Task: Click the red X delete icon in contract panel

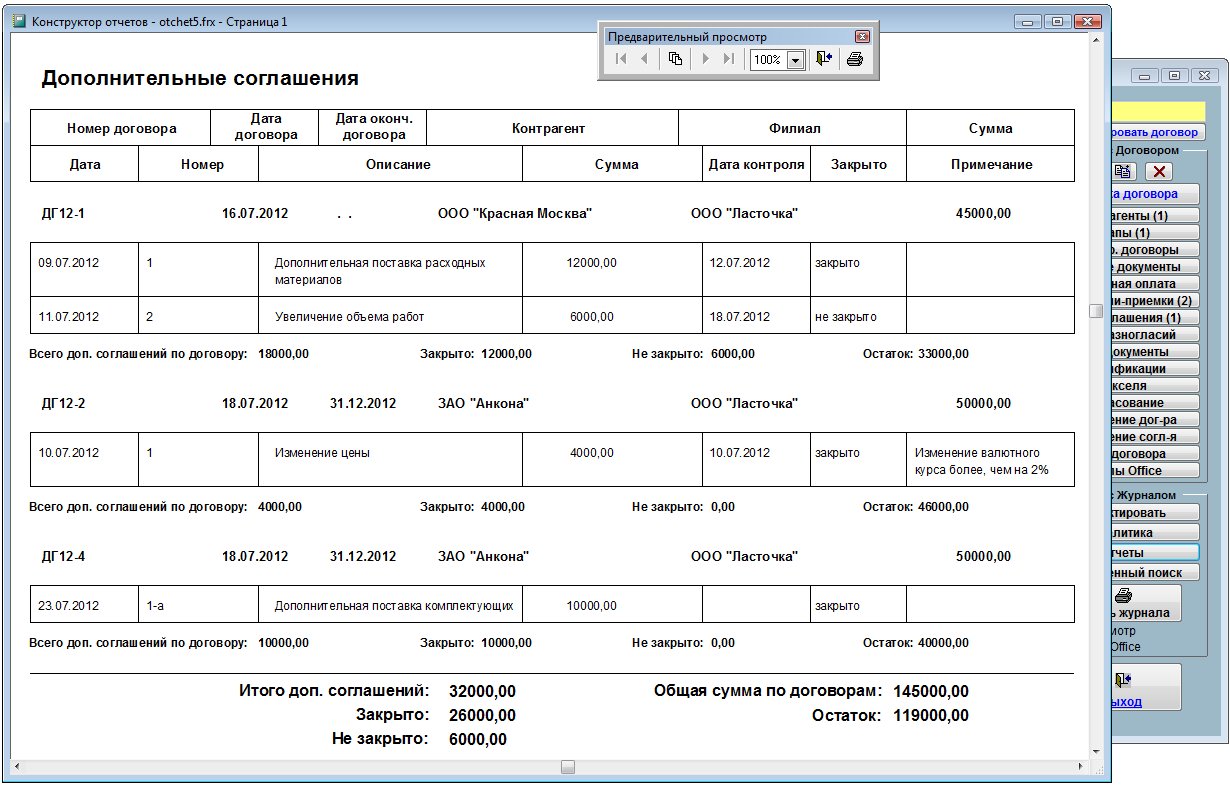Action: (x=1159, y=172)
